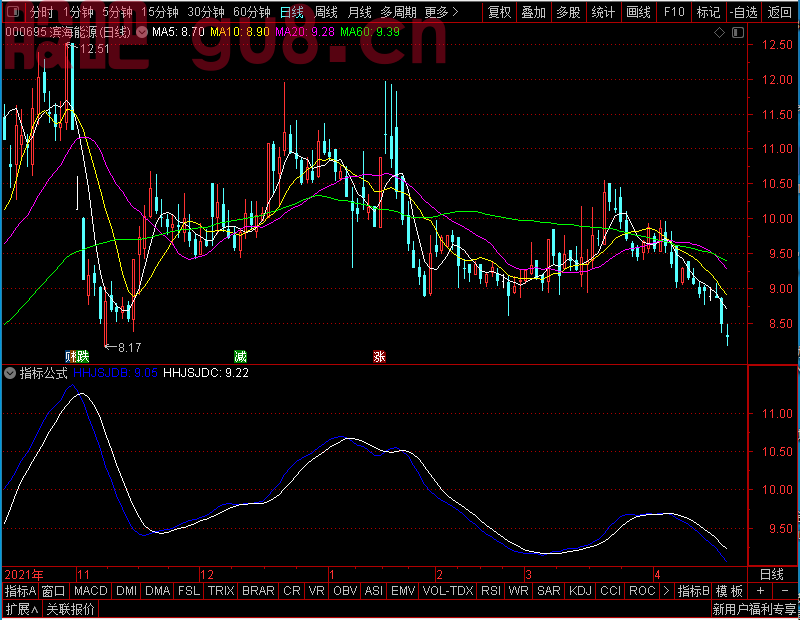This screenshot has width=800, height=620.
Task: Switch indicator to MACD
Action: tap(91, 591)
